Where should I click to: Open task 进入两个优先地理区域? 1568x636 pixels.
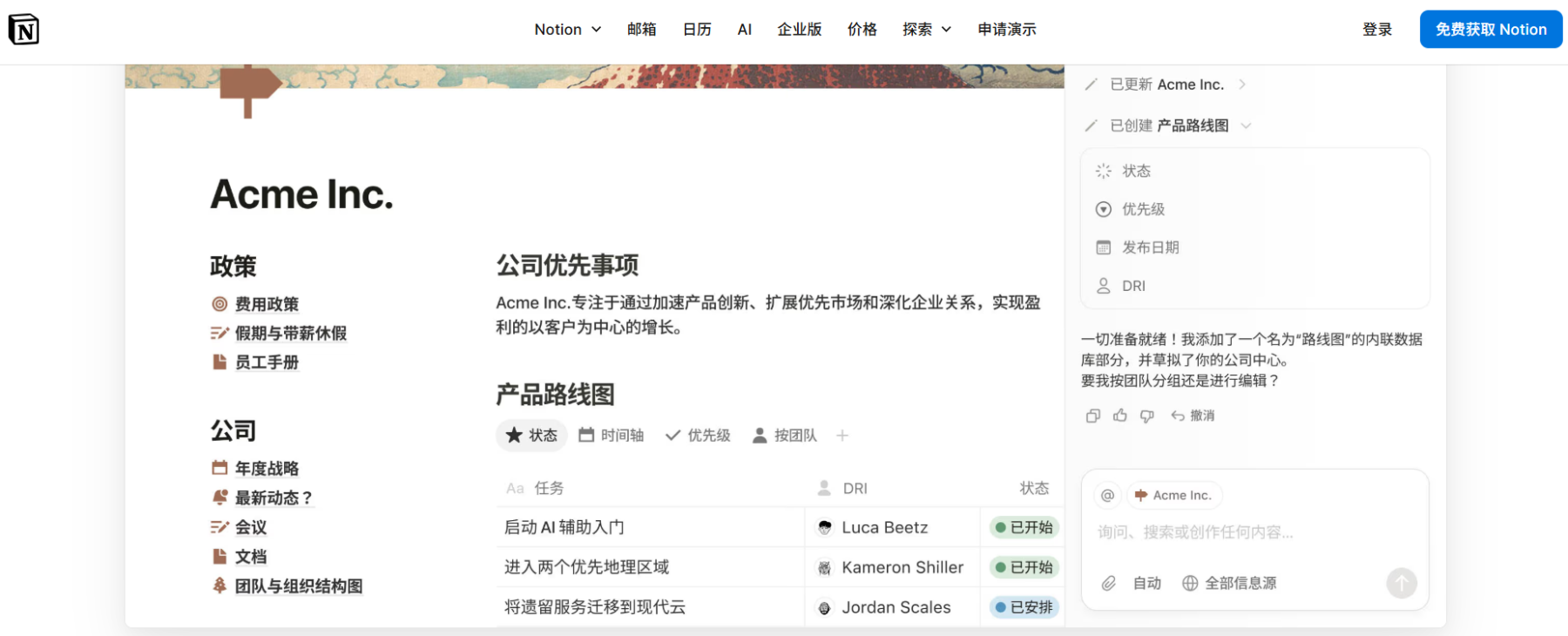click(586, 567)
